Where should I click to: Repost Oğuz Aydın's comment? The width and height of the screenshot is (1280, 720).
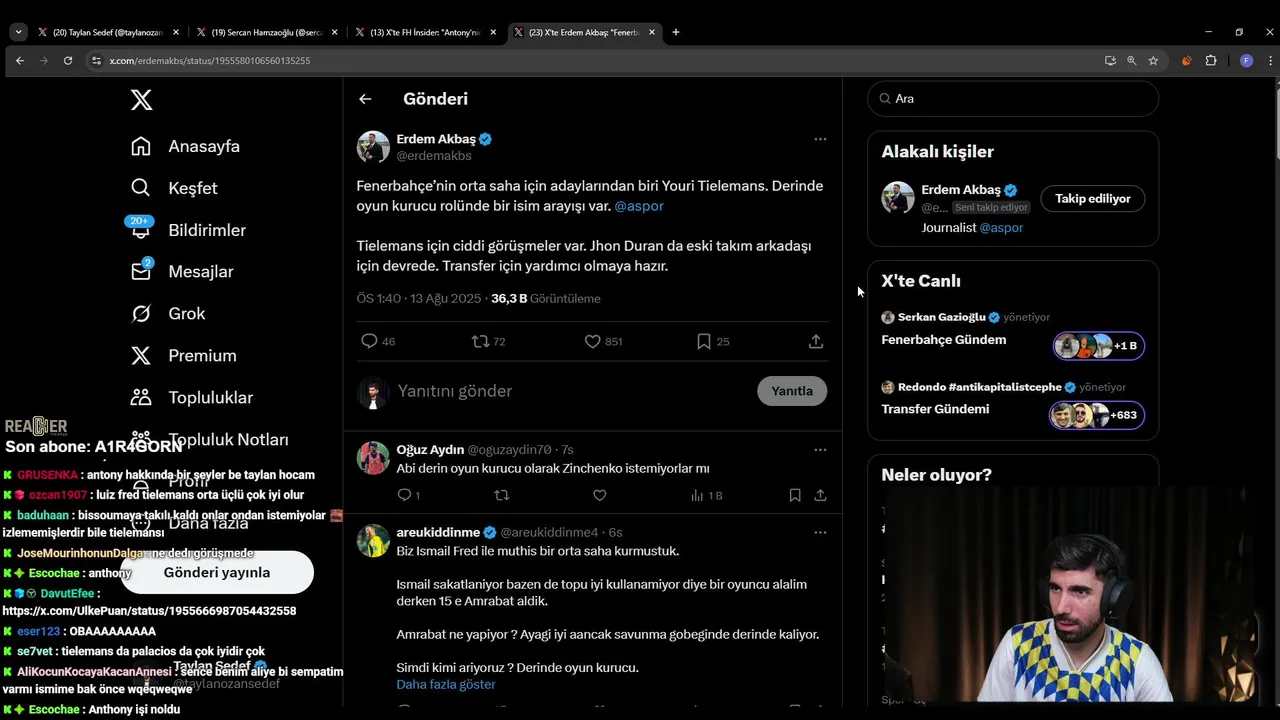[x=502, y=495]
